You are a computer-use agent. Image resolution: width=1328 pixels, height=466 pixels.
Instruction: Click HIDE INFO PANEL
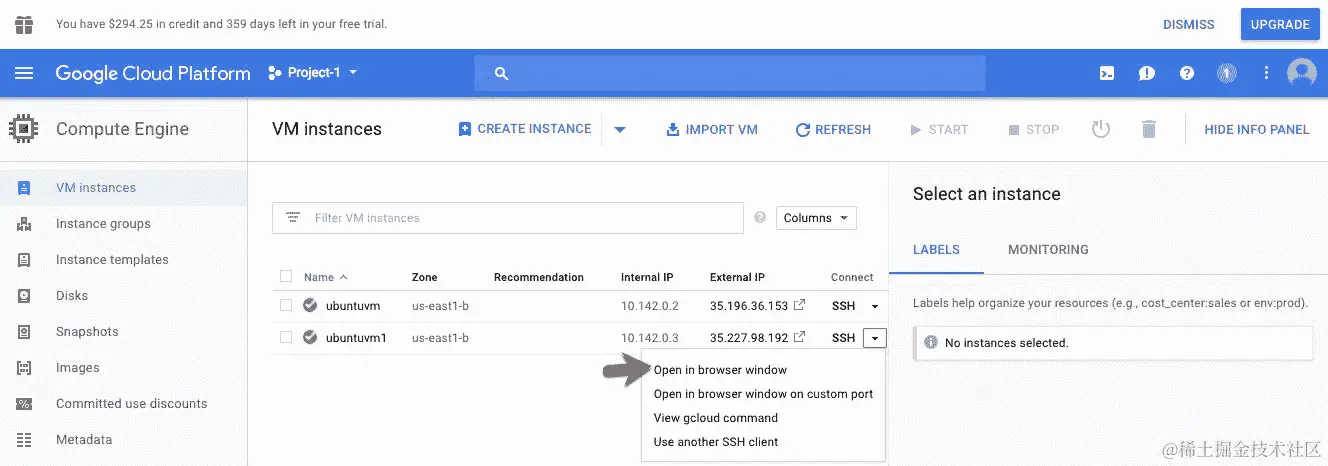coord(1257,129)
